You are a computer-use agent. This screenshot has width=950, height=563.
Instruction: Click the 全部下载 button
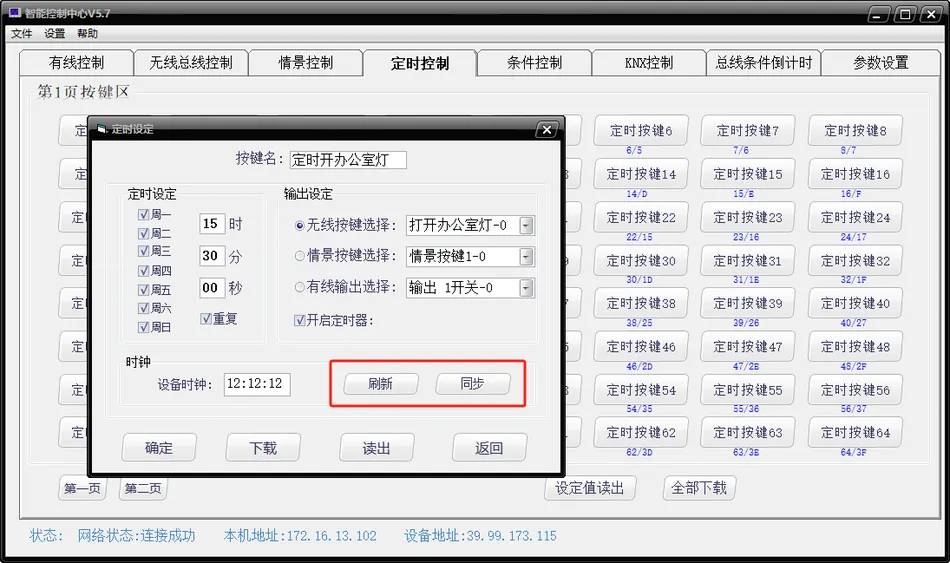click(699, 488)
